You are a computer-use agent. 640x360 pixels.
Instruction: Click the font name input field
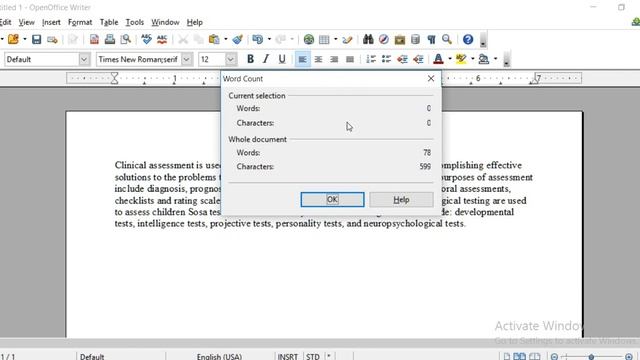point(139,59)
